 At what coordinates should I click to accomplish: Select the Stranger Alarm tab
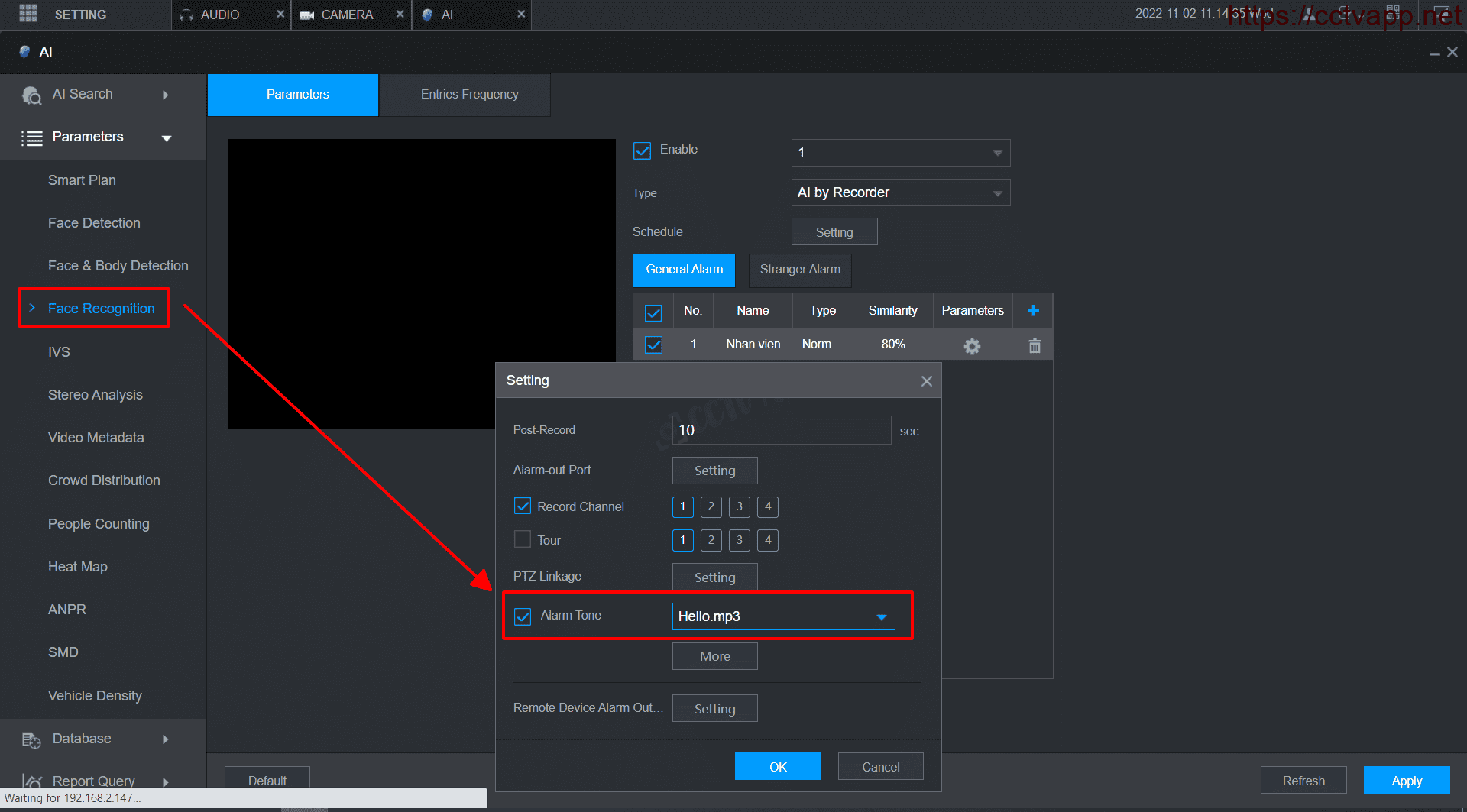tap(799, 270)
